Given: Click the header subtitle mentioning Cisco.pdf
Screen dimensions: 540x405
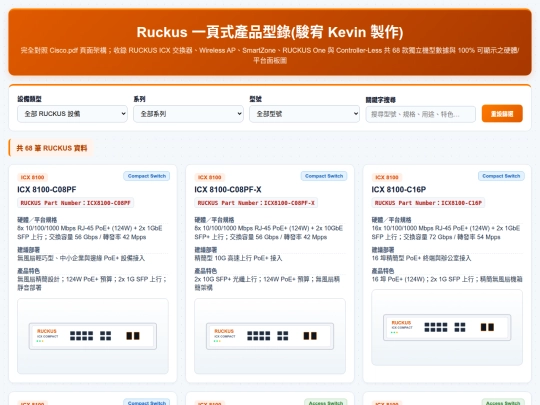Looking at the screenshot, I should (x=270, y=55).
